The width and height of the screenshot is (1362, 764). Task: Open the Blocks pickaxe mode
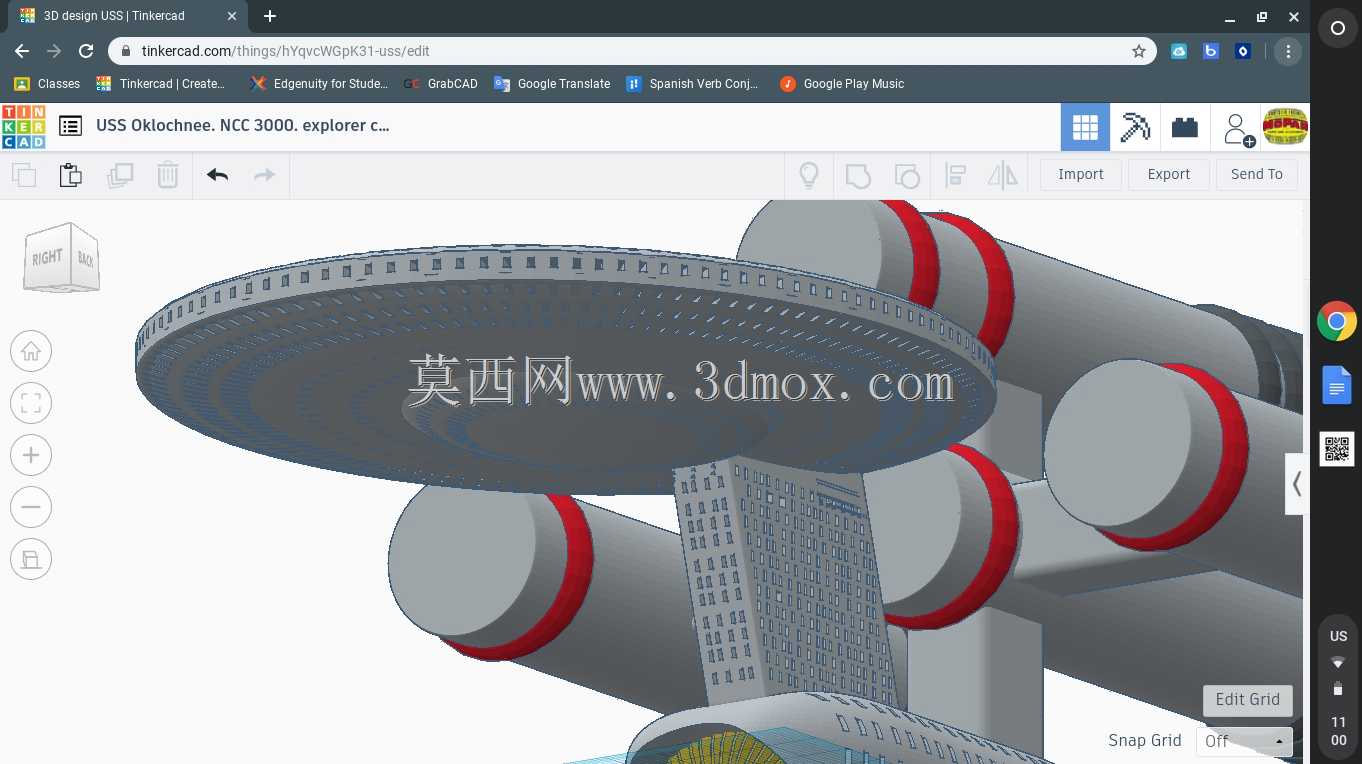click(1135, 127)
